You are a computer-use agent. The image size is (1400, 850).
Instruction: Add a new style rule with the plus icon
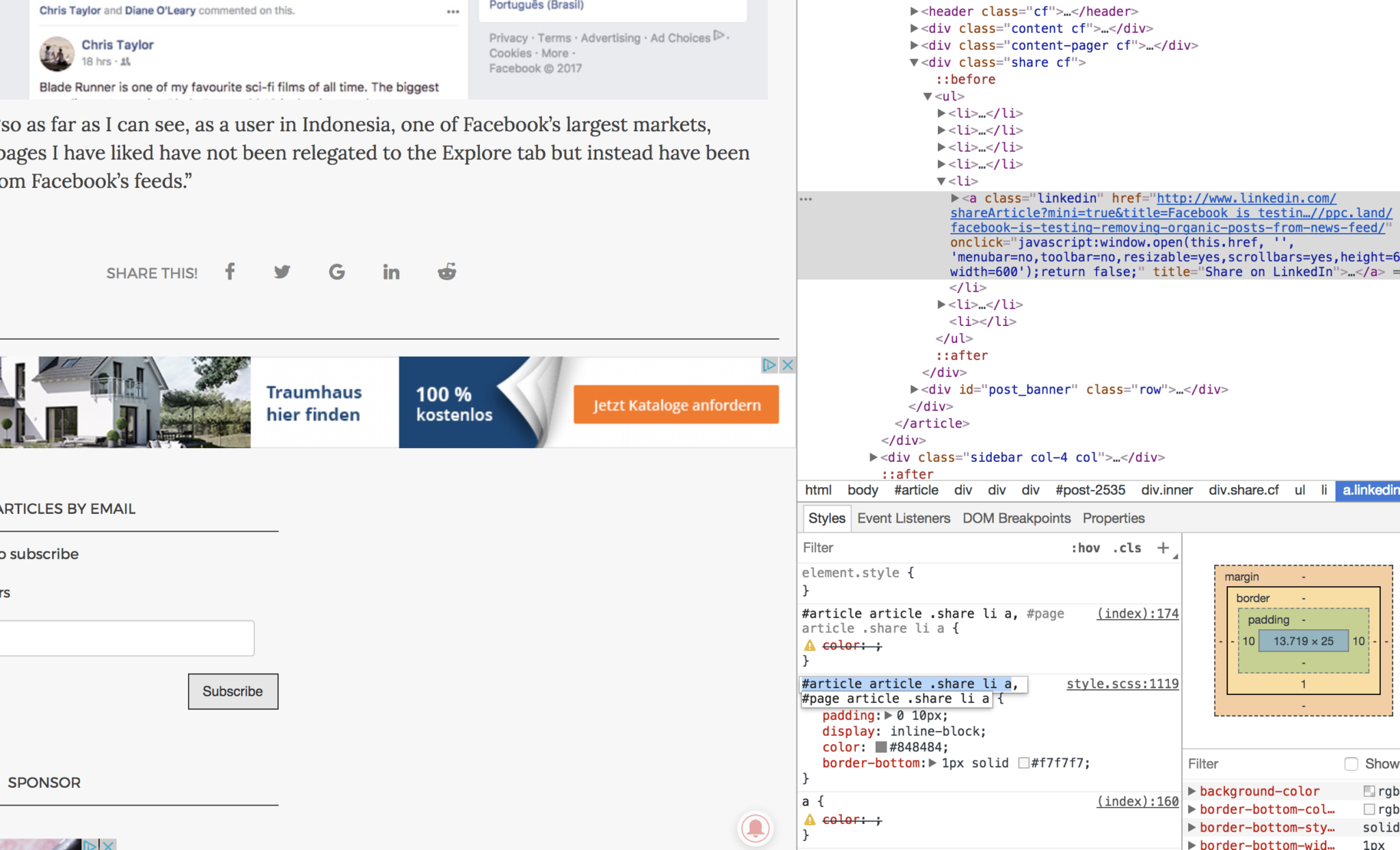1163,548
